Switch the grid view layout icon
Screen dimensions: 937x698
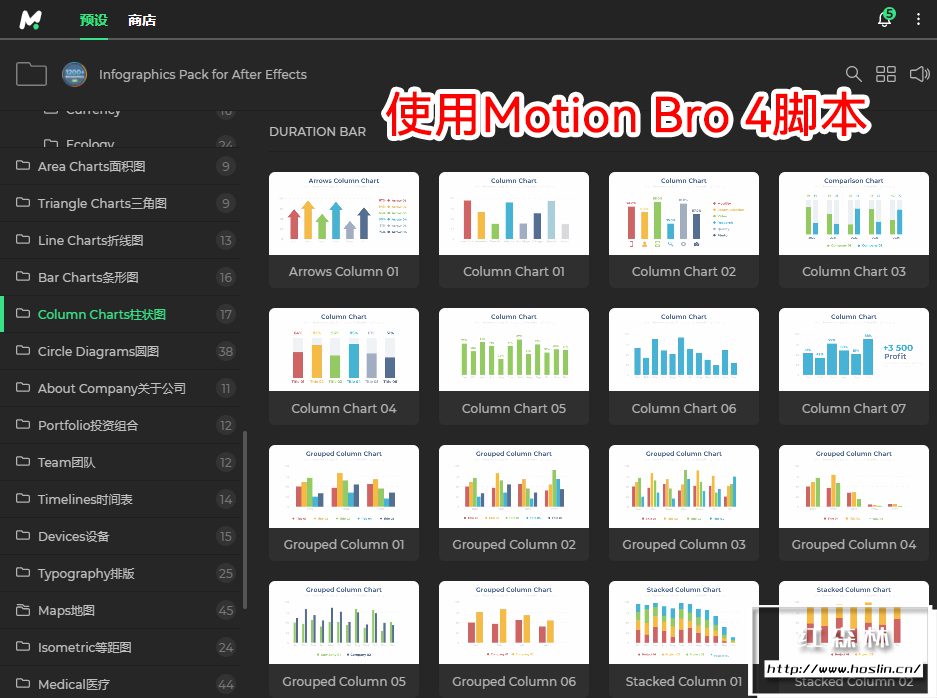tap(886, 74)
